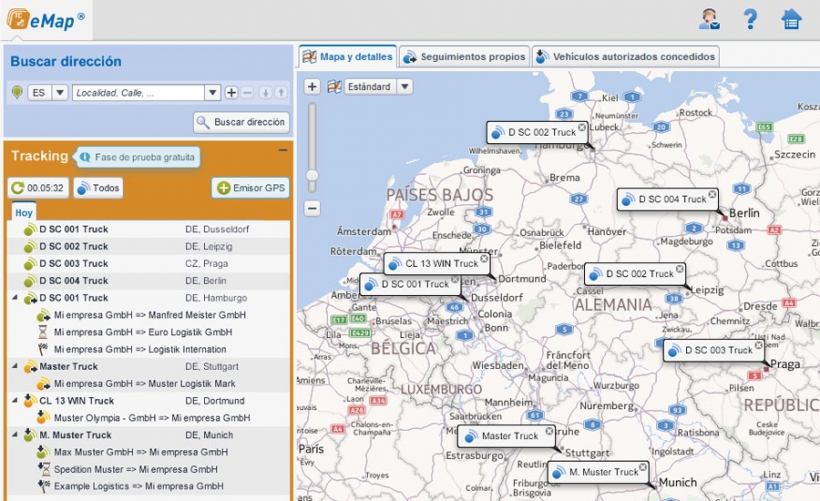The width and height of the screenshot is (820, 501).
Task: Switch to Seguimientos propios tab
Action: tap(464, 56)
